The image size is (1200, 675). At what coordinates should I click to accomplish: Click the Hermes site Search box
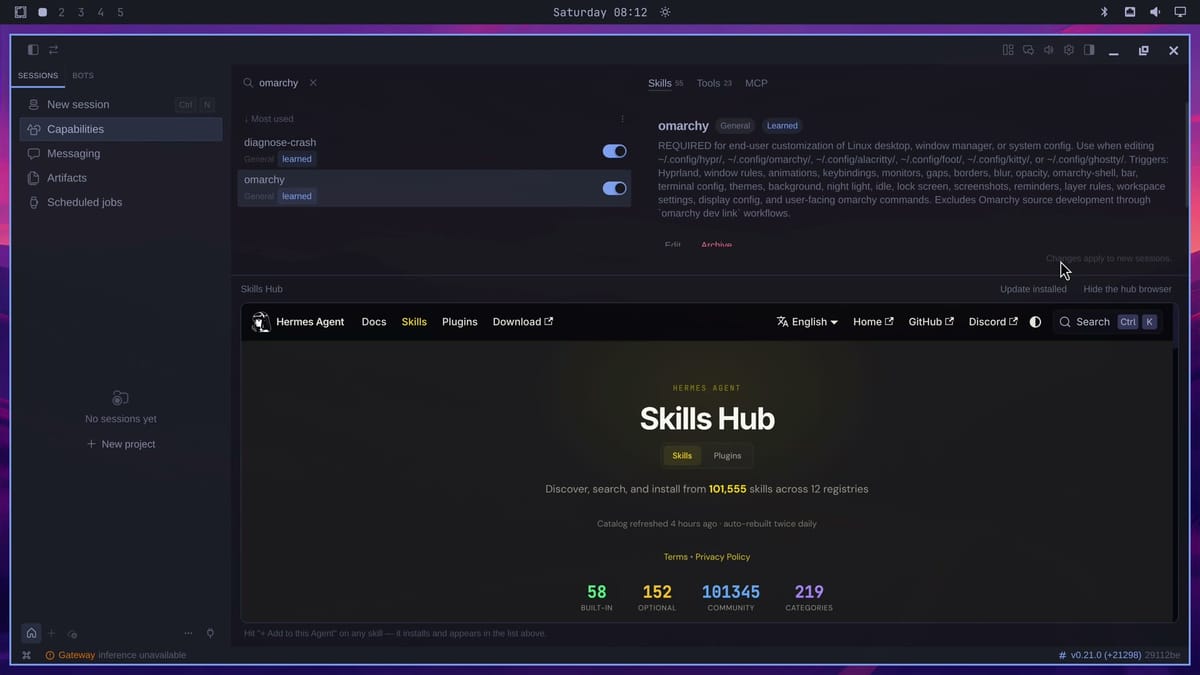1107,322
